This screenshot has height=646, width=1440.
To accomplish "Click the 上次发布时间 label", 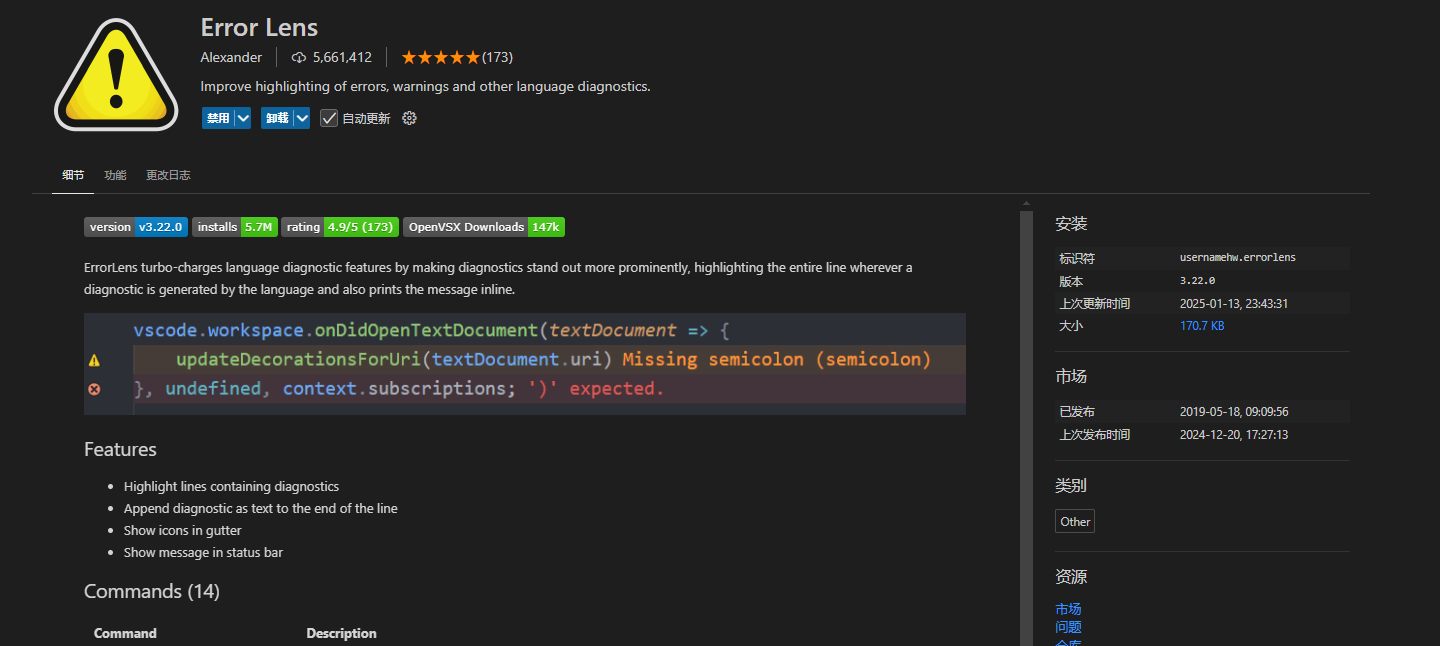I will point(1095,434).
